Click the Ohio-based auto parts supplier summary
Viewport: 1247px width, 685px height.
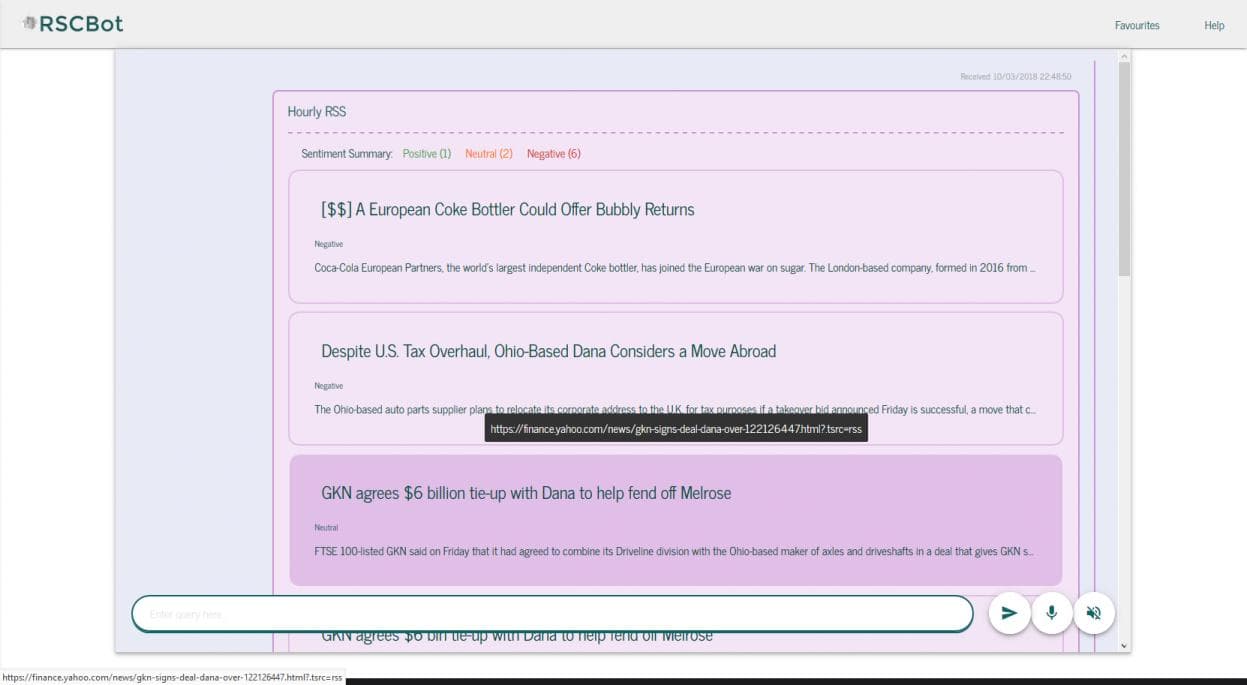(675, 410)
